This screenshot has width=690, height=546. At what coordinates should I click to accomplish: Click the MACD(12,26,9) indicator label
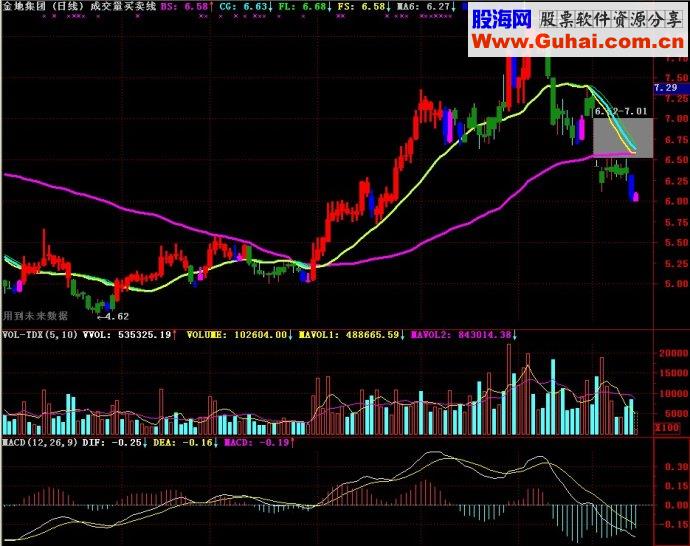point(40,443)
